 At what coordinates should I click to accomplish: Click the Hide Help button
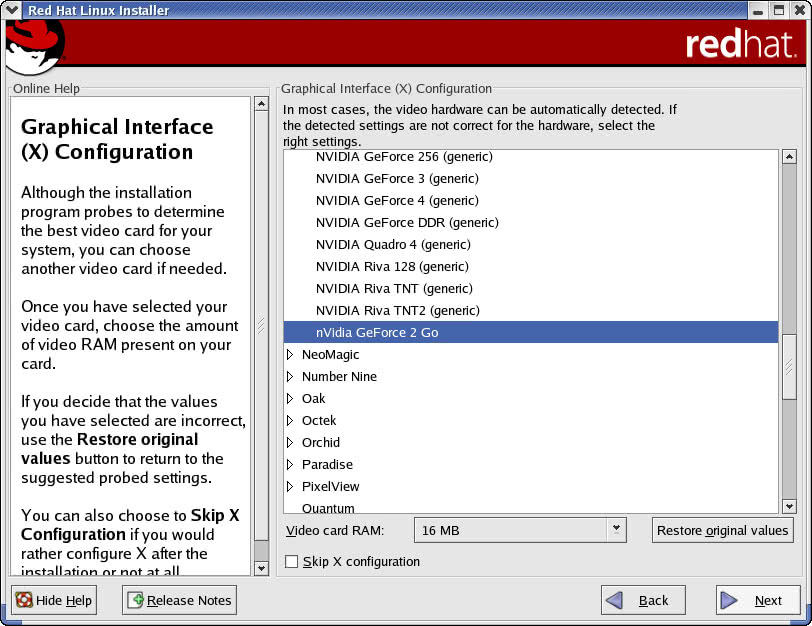tap(54, 600)
